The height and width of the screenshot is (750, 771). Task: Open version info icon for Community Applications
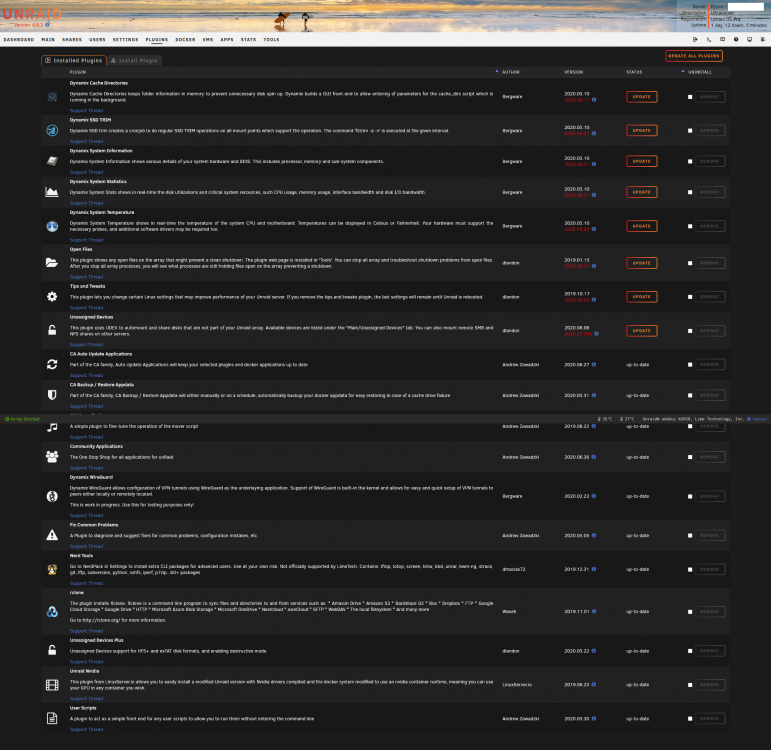(x=594, y=457)
